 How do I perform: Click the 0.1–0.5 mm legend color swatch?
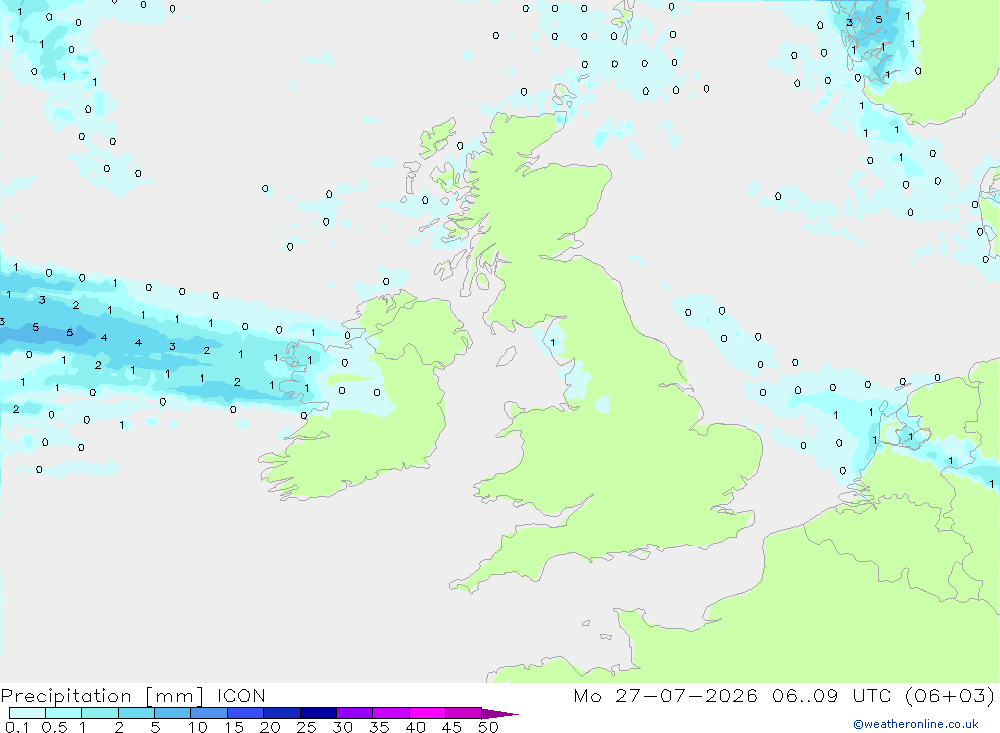[x=27, y=713]
